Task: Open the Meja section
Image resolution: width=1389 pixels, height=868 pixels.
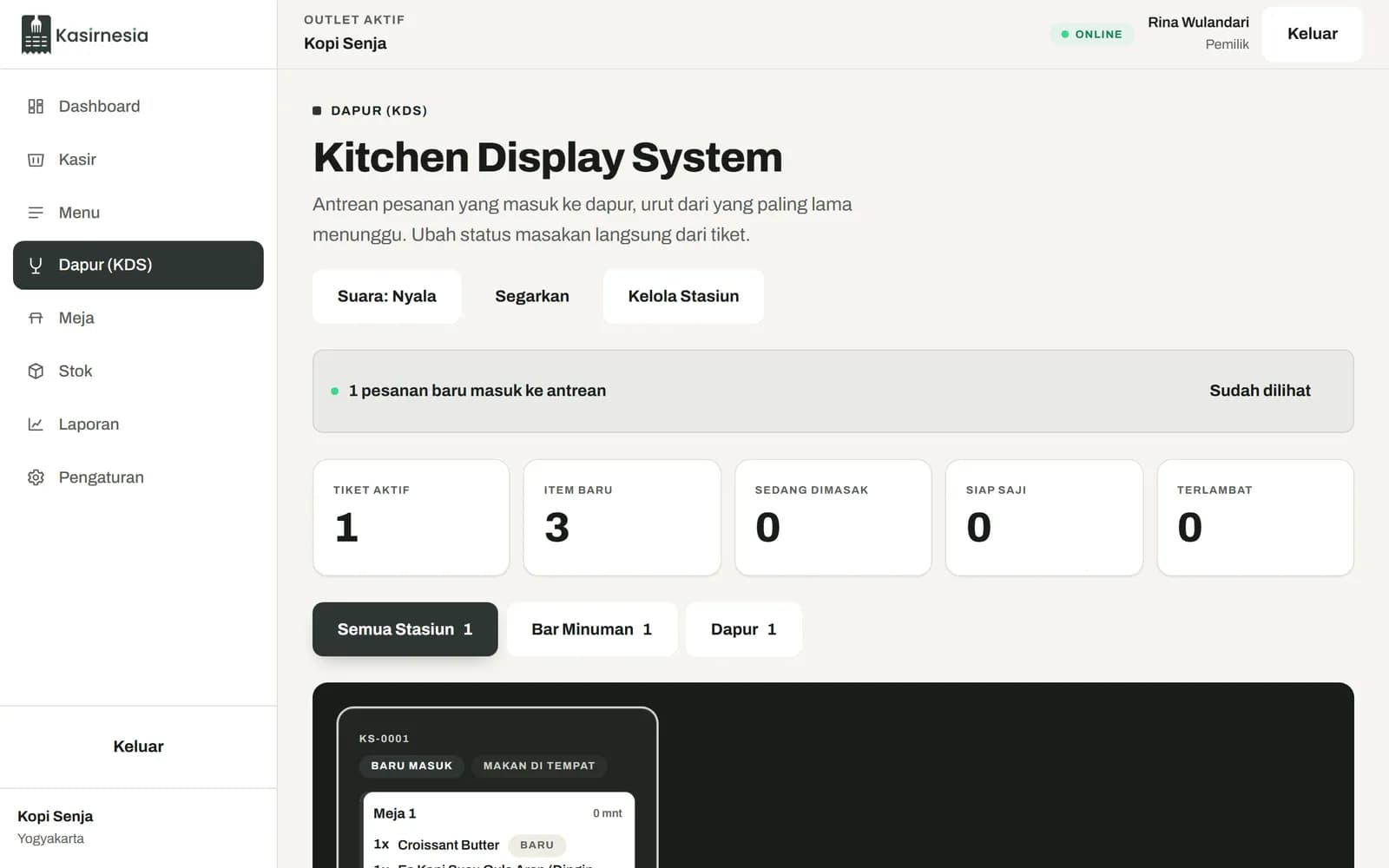Action: 138,319
